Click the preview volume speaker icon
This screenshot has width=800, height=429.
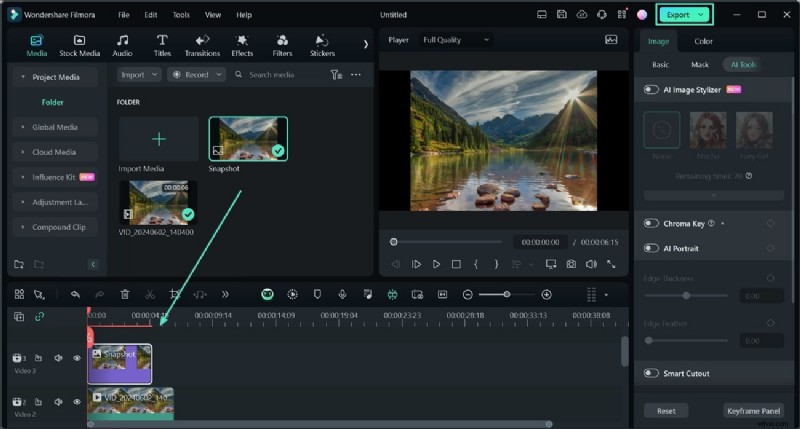click(591, 264)
